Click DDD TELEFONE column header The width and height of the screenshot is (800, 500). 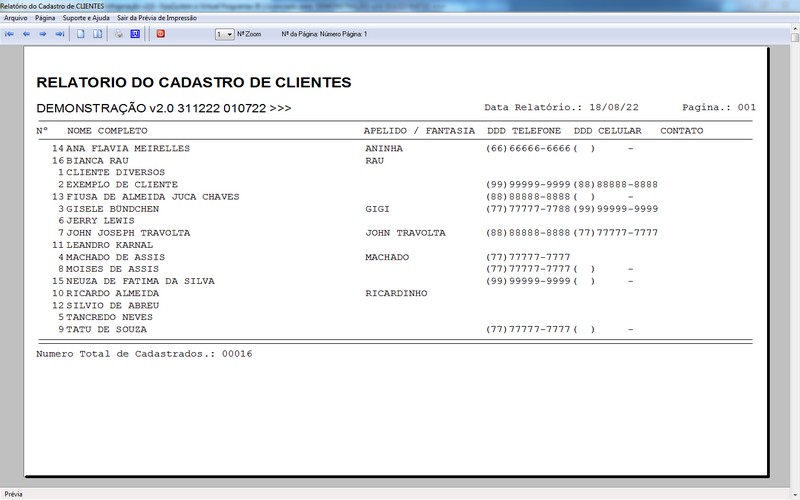tap(524, 131)
